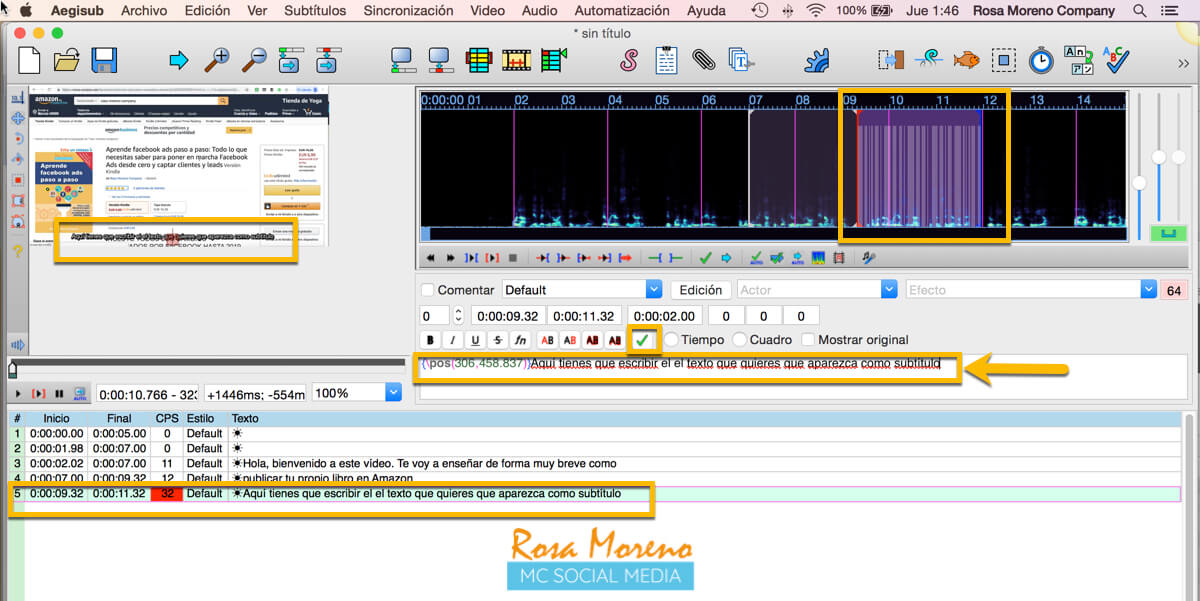Image resolution: width=1200 pixels, height=601 pixels.
Task: Open script Properties notepad icon
Action: coord(667,60)
